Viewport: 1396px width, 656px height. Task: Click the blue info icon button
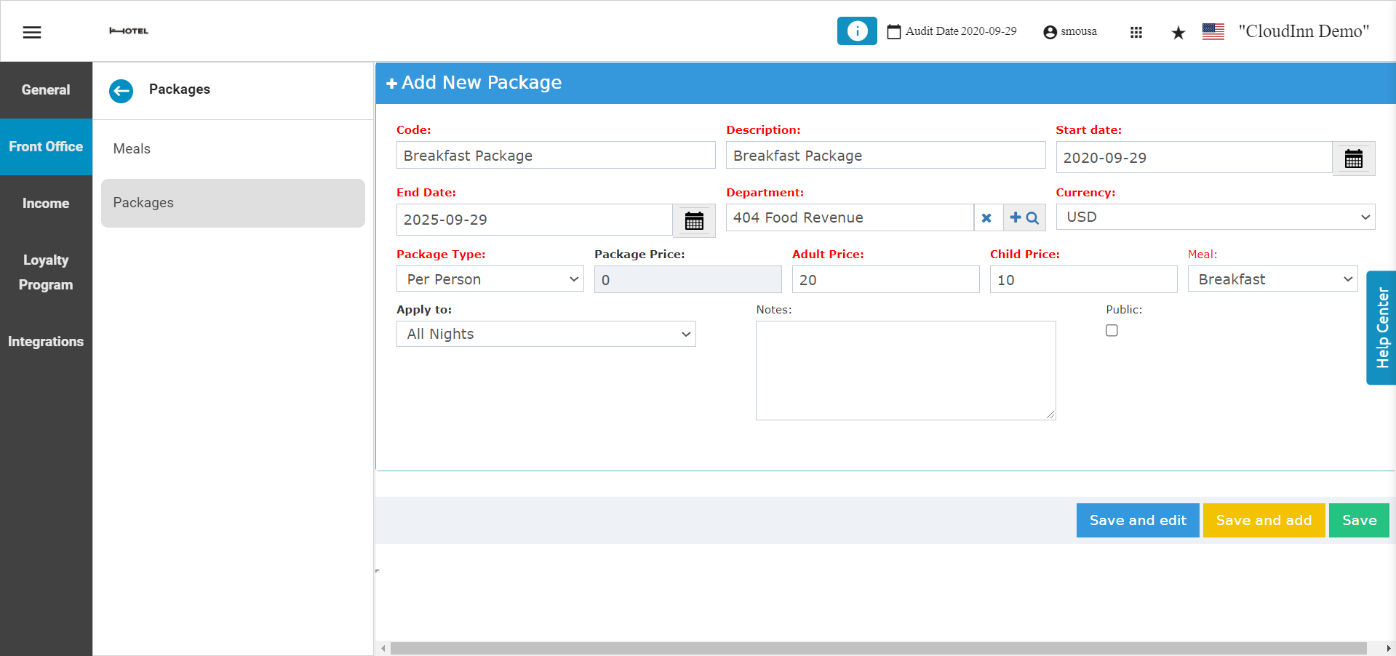857,31
